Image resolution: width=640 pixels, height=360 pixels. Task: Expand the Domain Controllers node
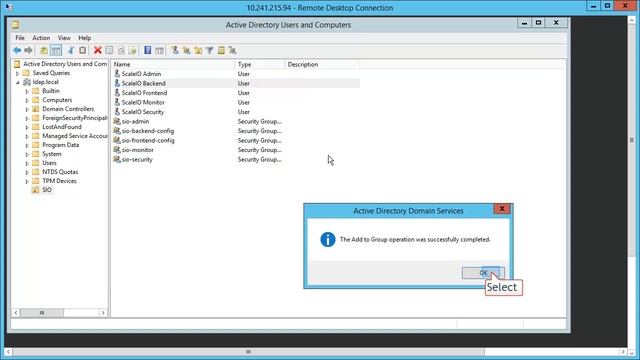coord(27,109)
